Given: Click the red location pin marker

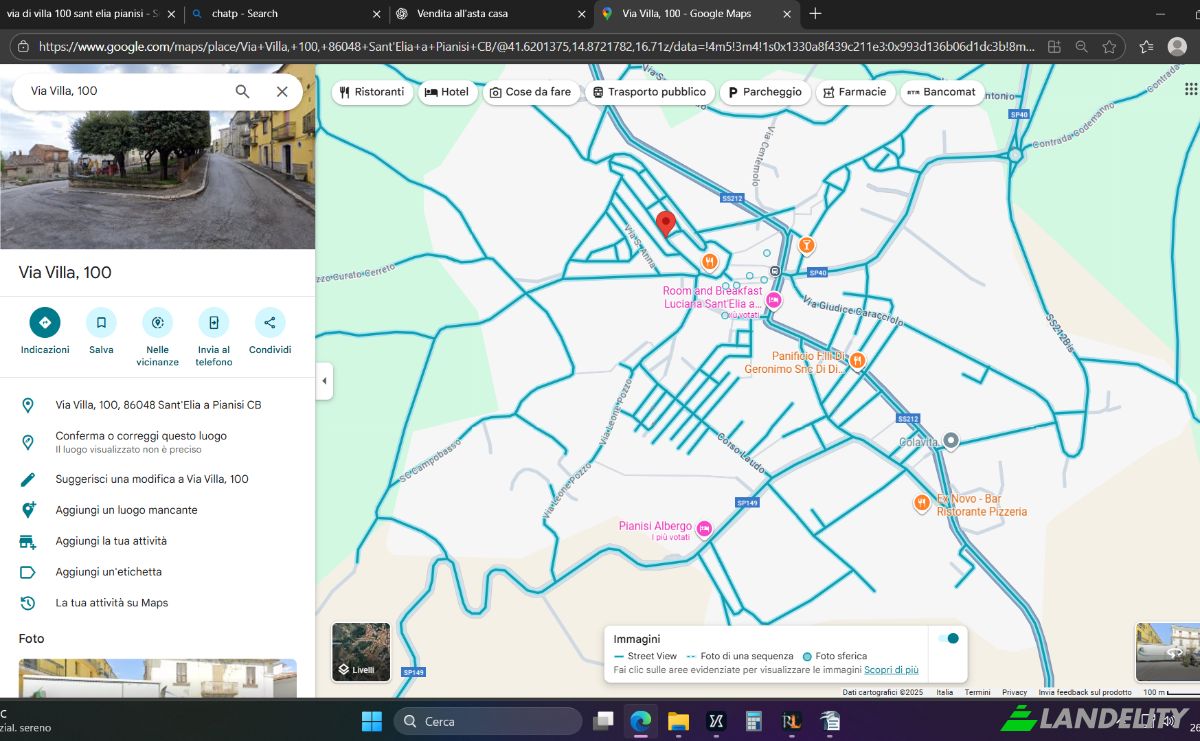Looking at the screenshot, I should coord(665,224).
